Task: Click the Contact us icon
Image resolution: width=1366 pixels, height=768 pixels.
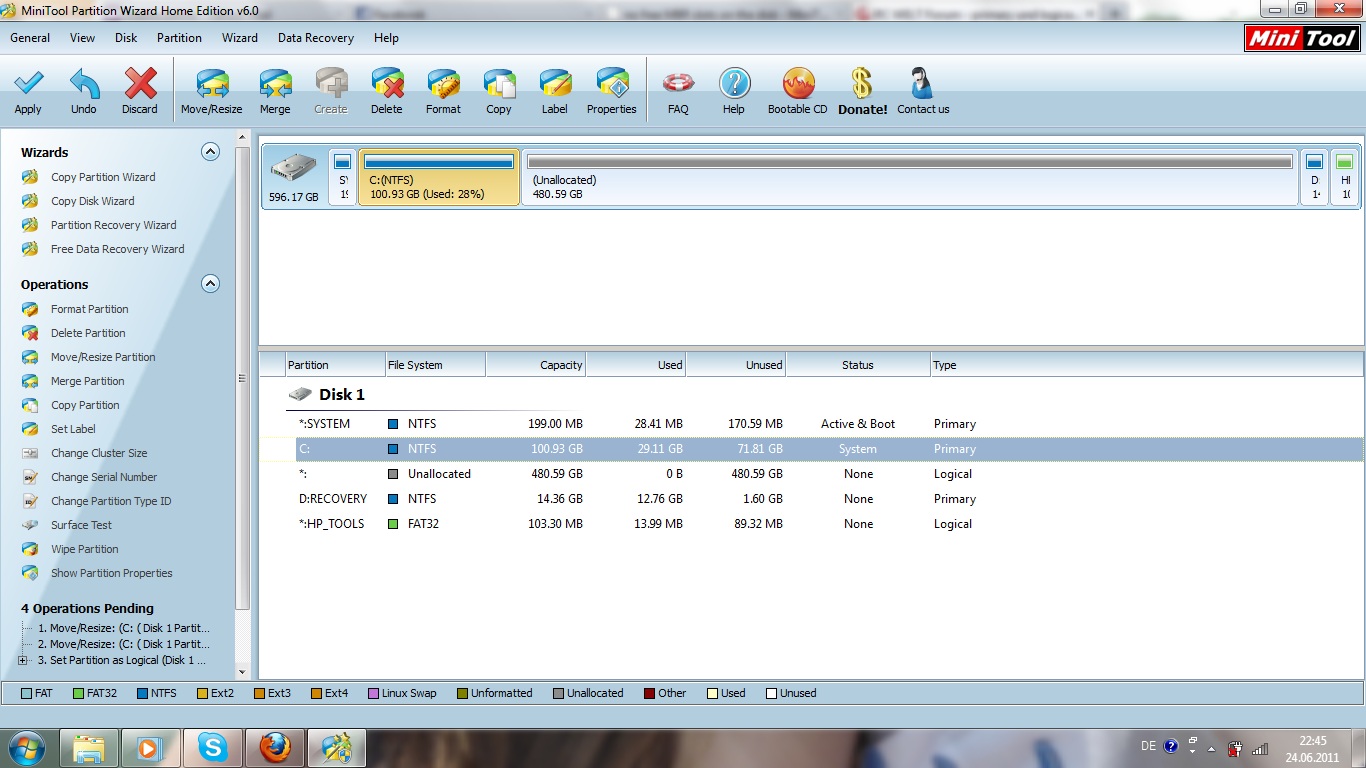Action: pyautogui.click(x=922, y=83)
